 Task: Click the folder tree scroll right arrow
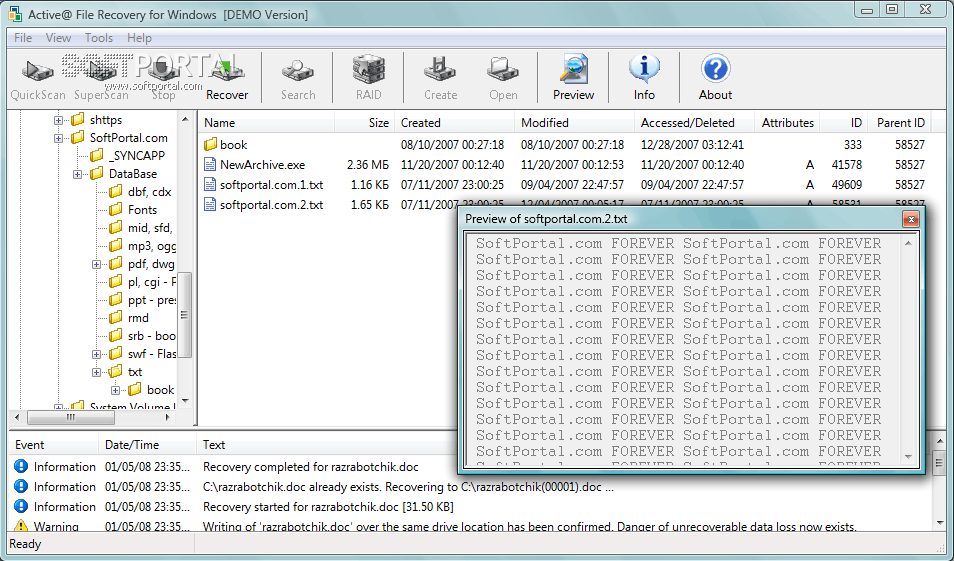click(x=168, y=417)
